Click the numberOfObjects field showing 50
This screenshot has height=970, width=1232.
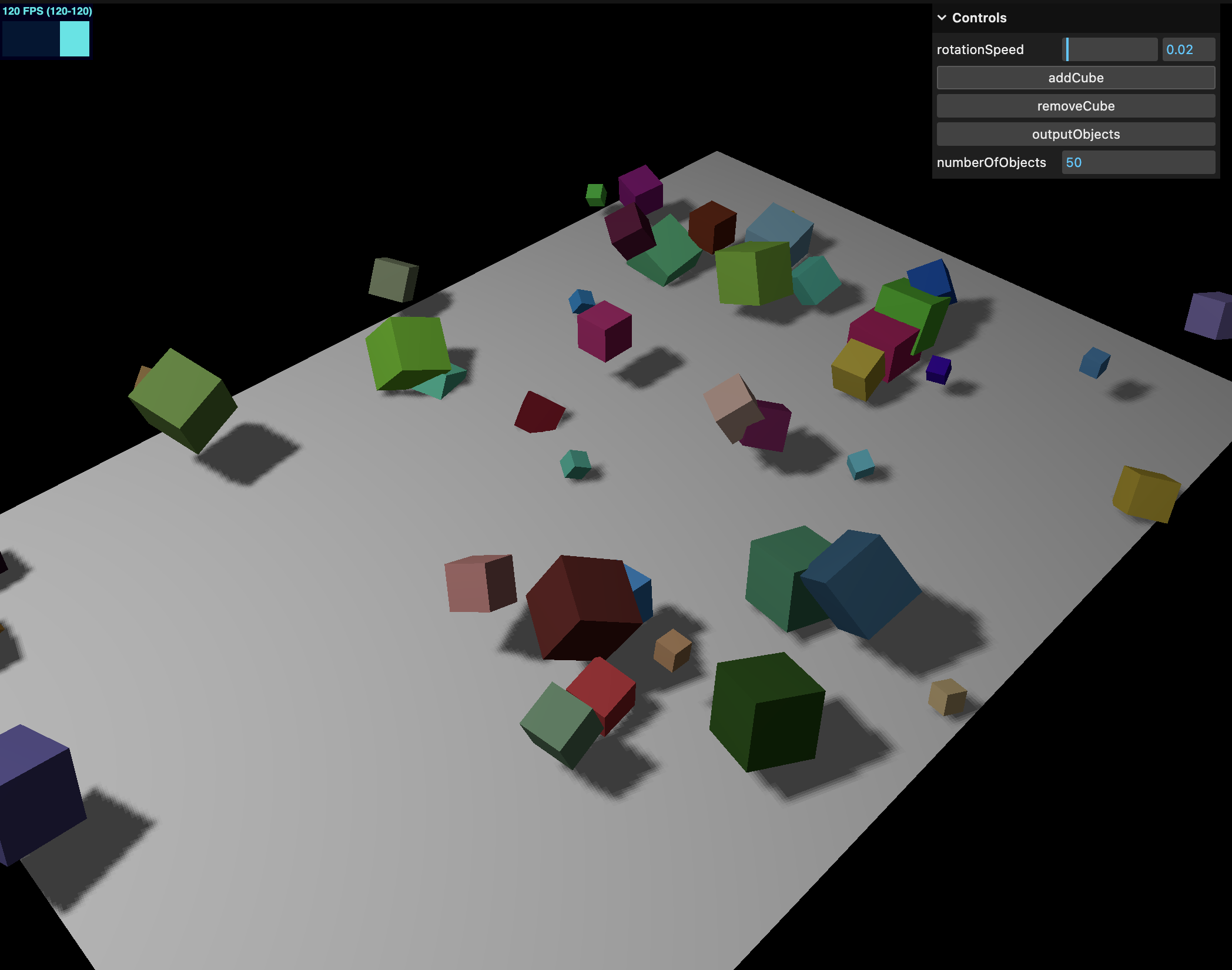[1137, 162]
